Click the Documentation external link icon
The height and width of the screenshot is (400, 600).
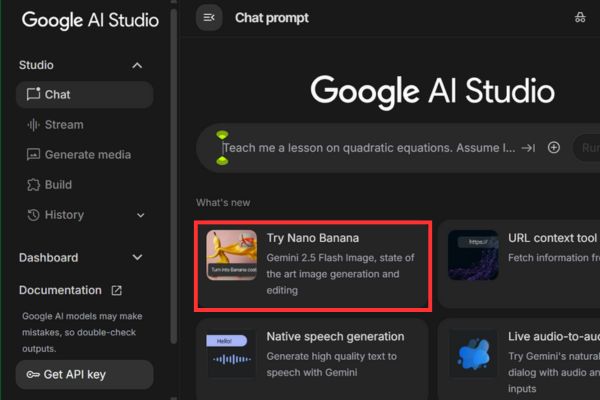[116, 290]
